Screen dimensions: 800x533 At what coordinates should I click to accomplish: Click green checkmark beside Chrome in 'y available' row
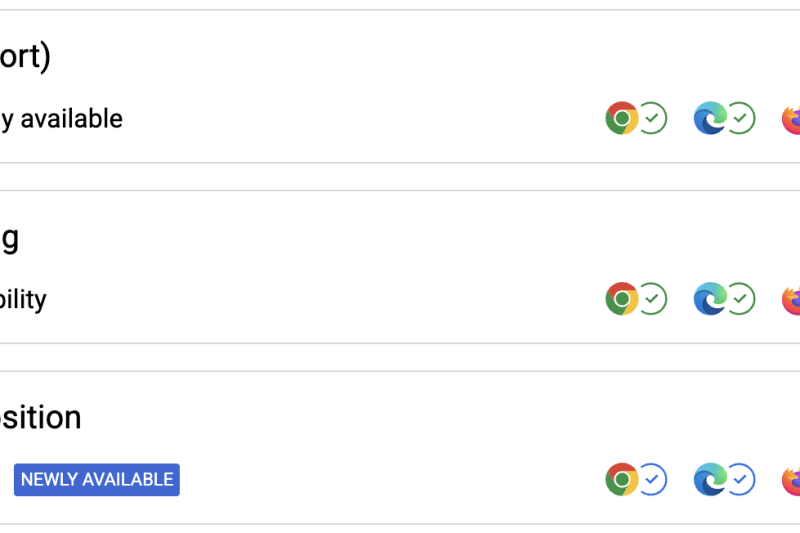tap(652, 118)
